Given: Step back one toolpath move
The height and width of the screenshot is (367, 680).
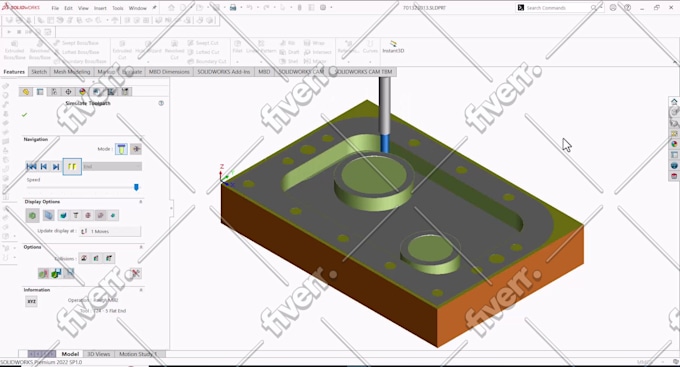Looking at the screenshot, I should (x=44, y=167).
